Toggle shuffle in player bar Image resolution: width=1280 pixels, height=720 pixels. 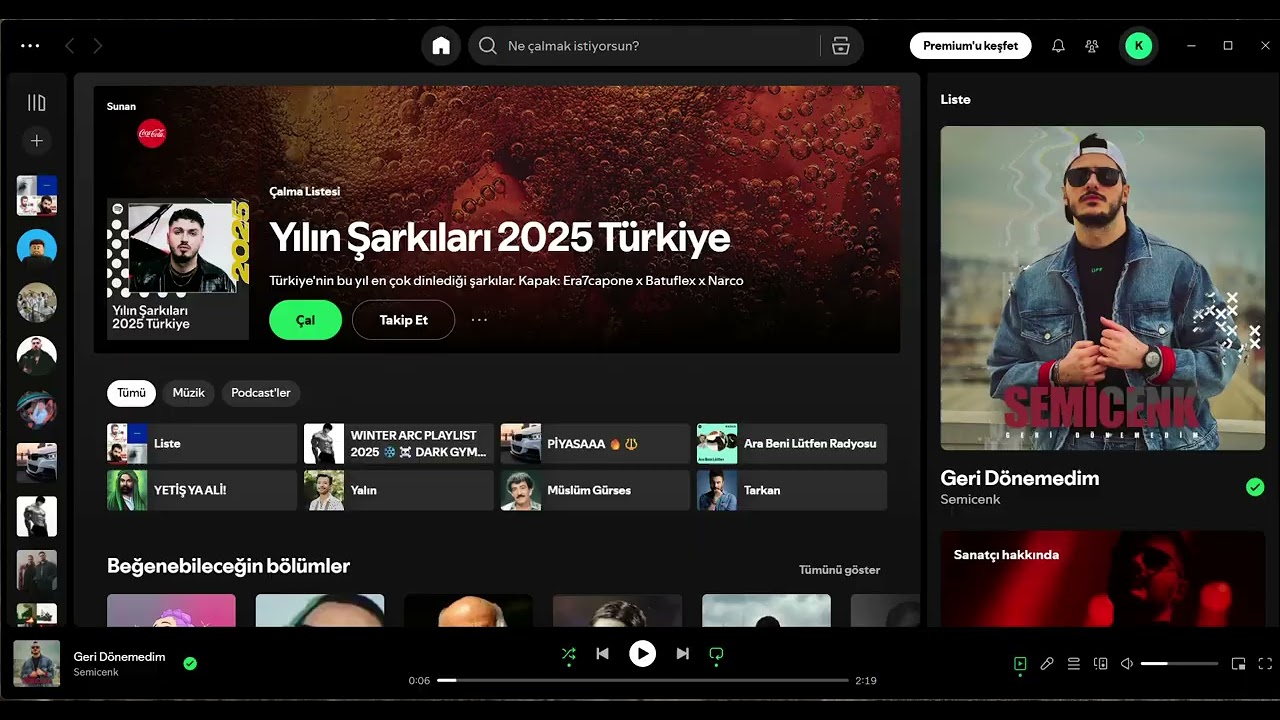point(568,653)
